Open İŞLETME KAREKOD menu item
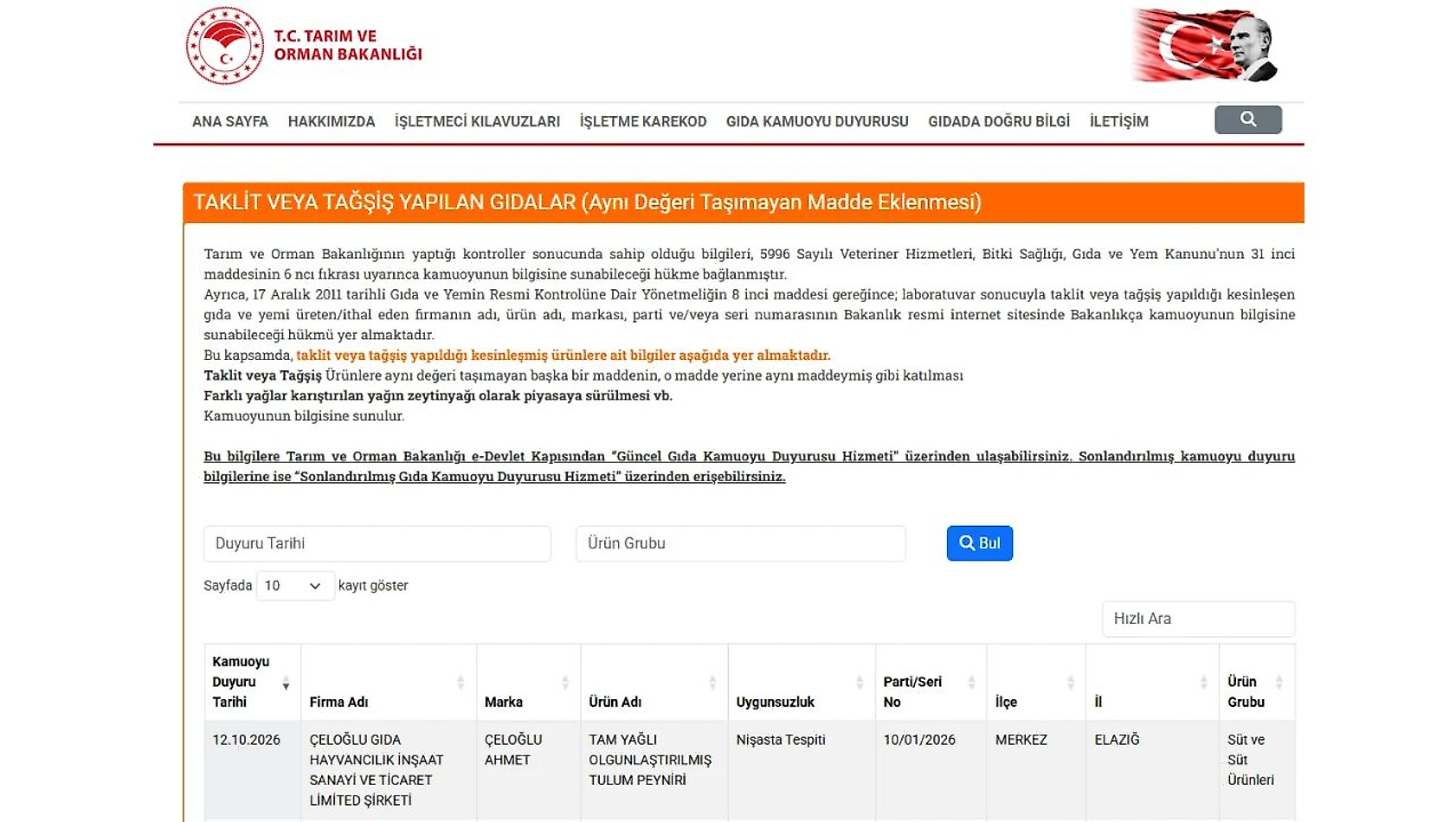Image resolution: width=1456 pixels, height=822 pixels. click(x=643, y=121)
